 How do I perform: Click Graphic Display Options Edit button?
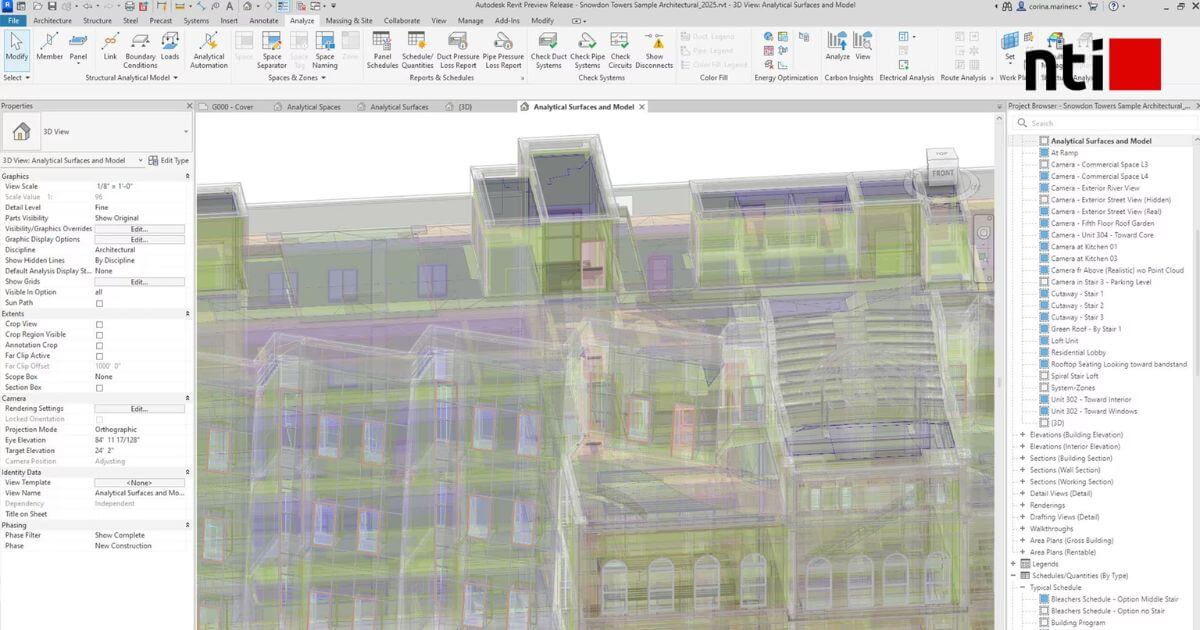pos(139,240)
